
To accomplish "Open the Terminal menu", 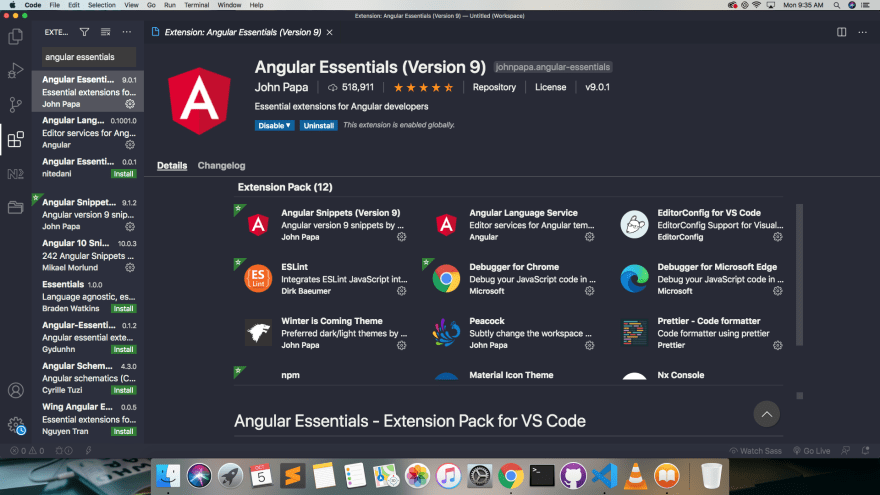I will point(196,5).
